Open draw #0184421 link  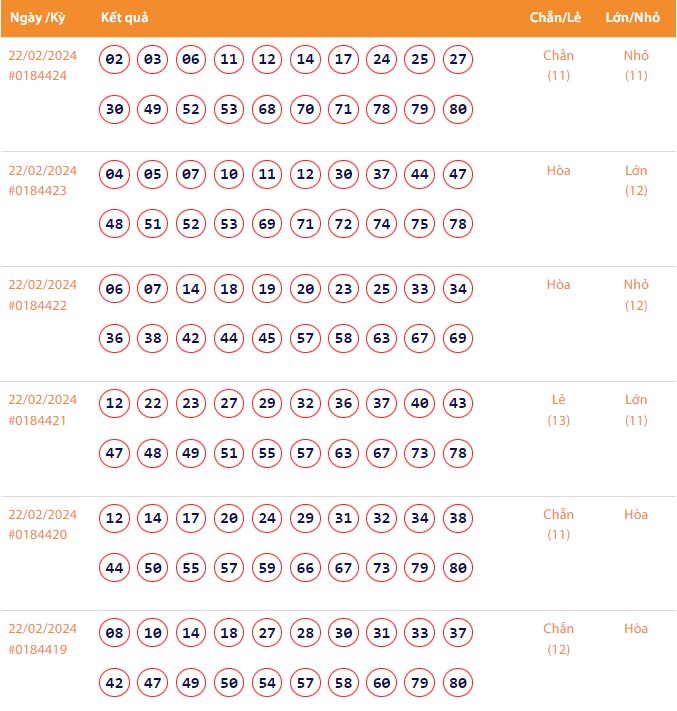[38, 420]
